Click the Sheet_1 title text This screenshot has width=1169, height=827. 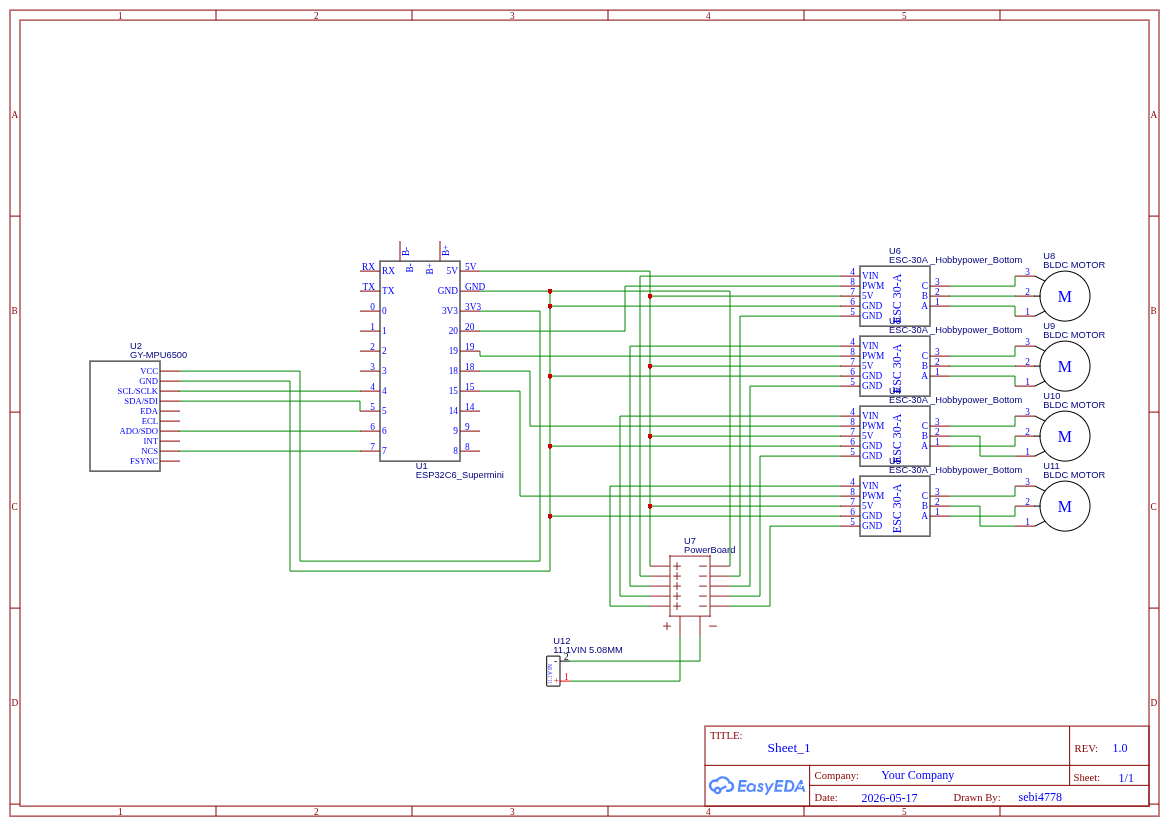788,748
